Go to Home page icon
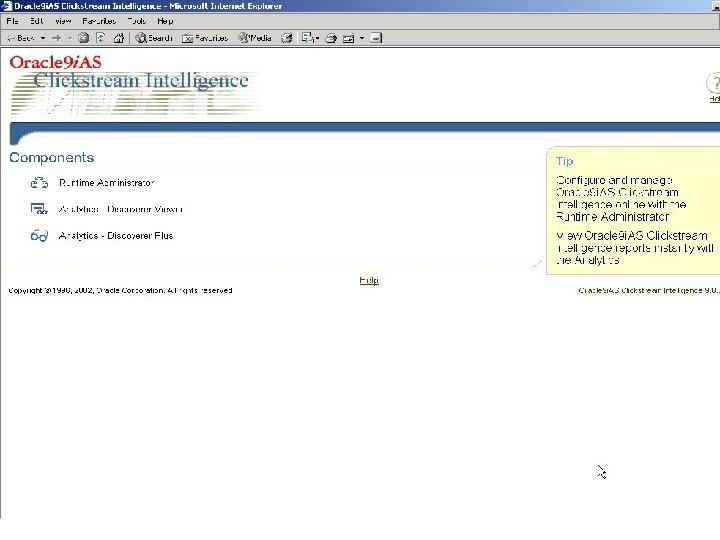The image size is (720, 540). 119,38
